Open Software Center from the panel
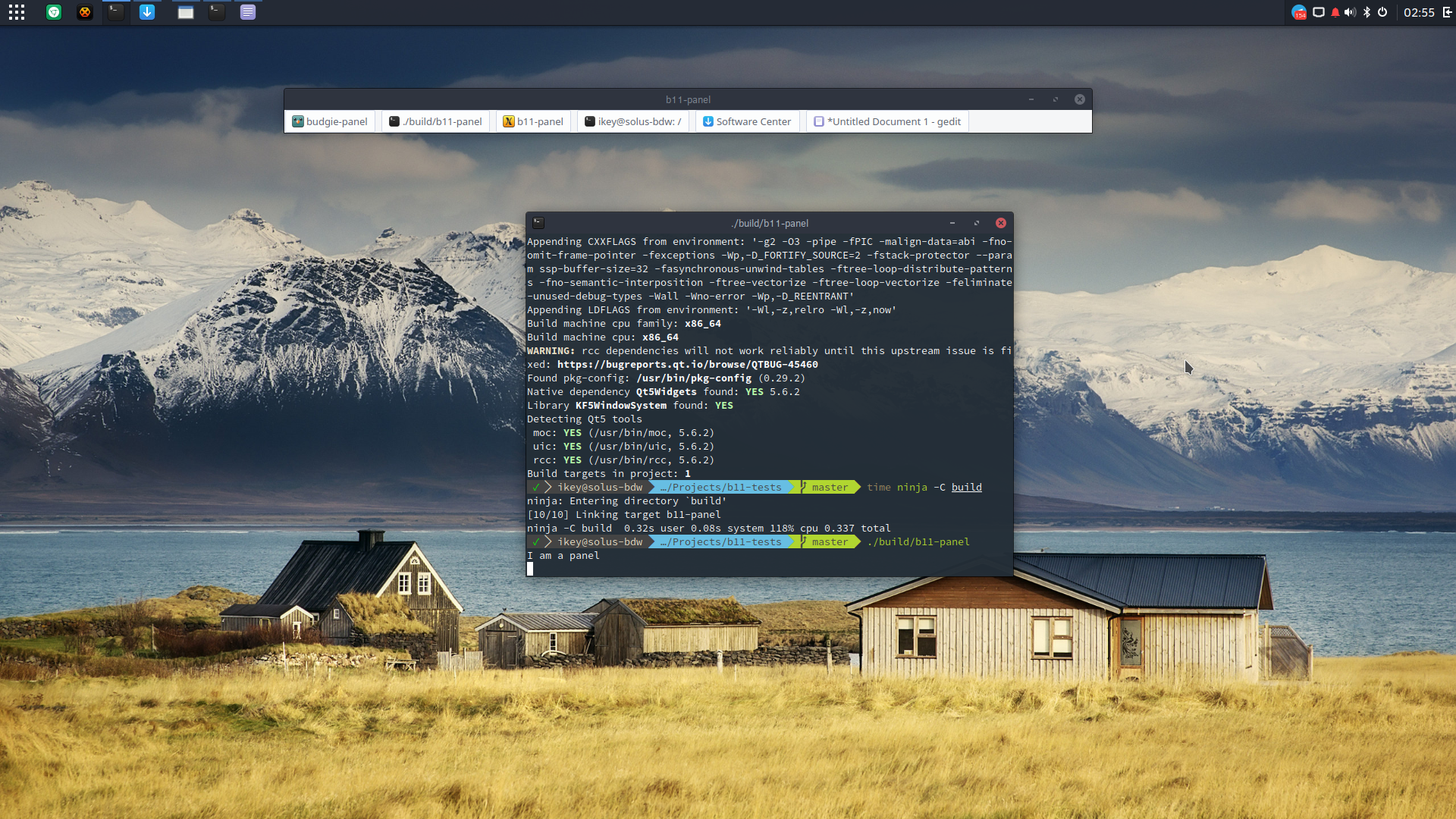This screenshot has width=1456, height=819. 147,12
